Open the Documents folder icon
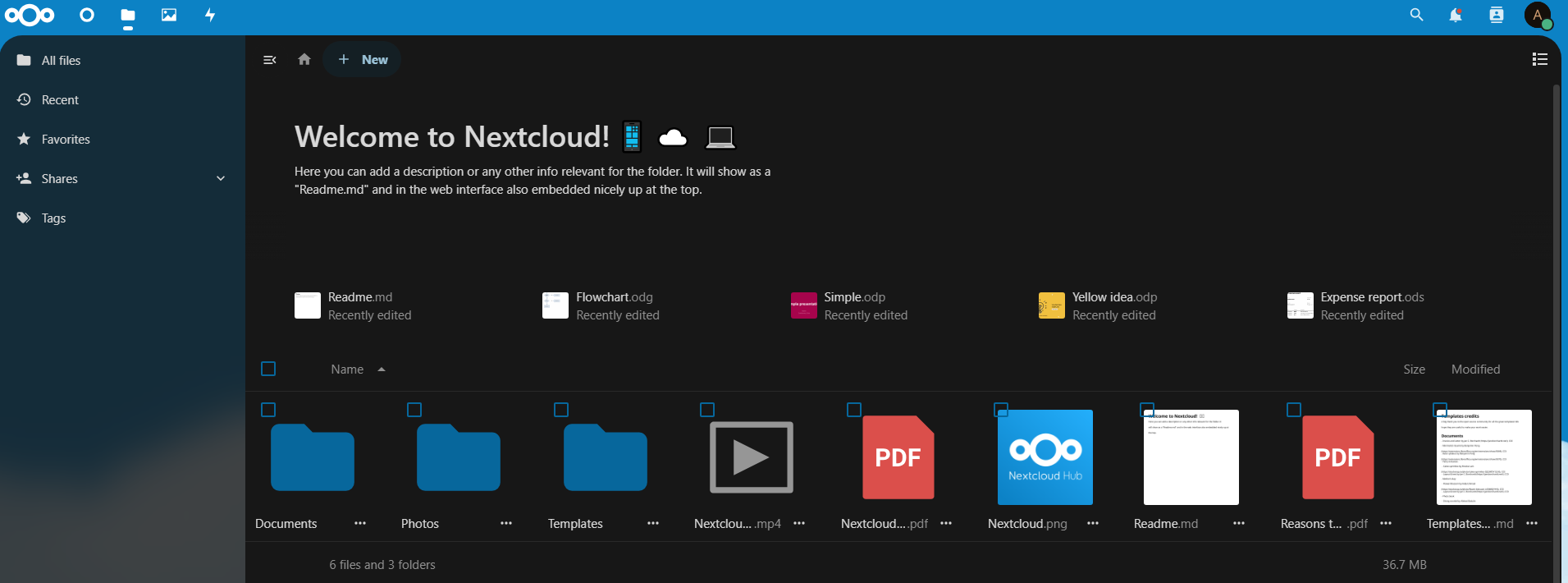1568x583 pixels. click(313, 457)
